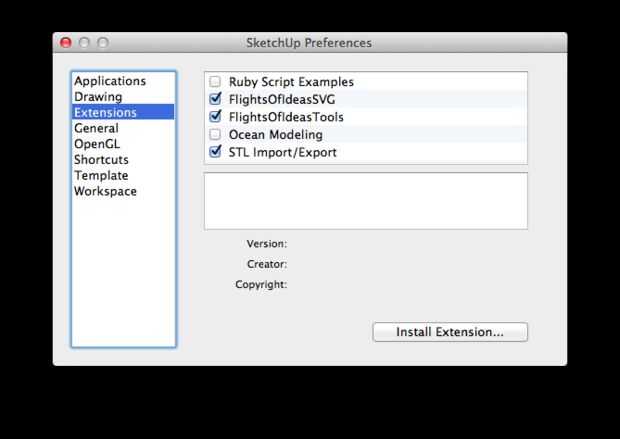Image resolution: width=620 pixels, height=439 pixels.
Task: Click the Install Extension... button
Action: [450, 332]
